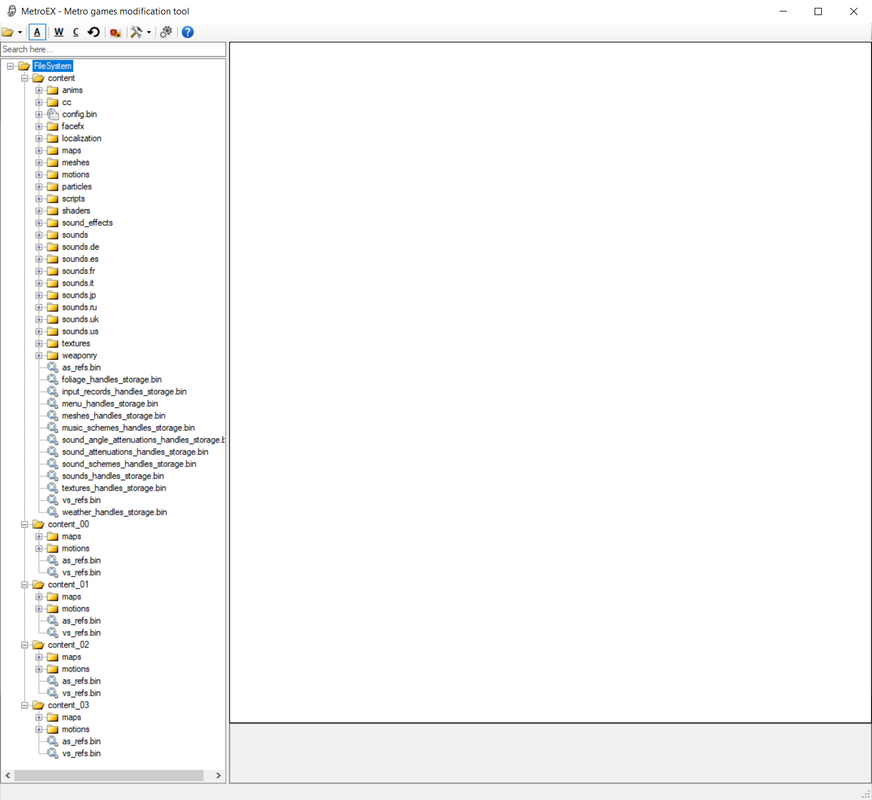Expand the textures folder
This screenshot has height=800, width=872.
[x=39, y=344]
